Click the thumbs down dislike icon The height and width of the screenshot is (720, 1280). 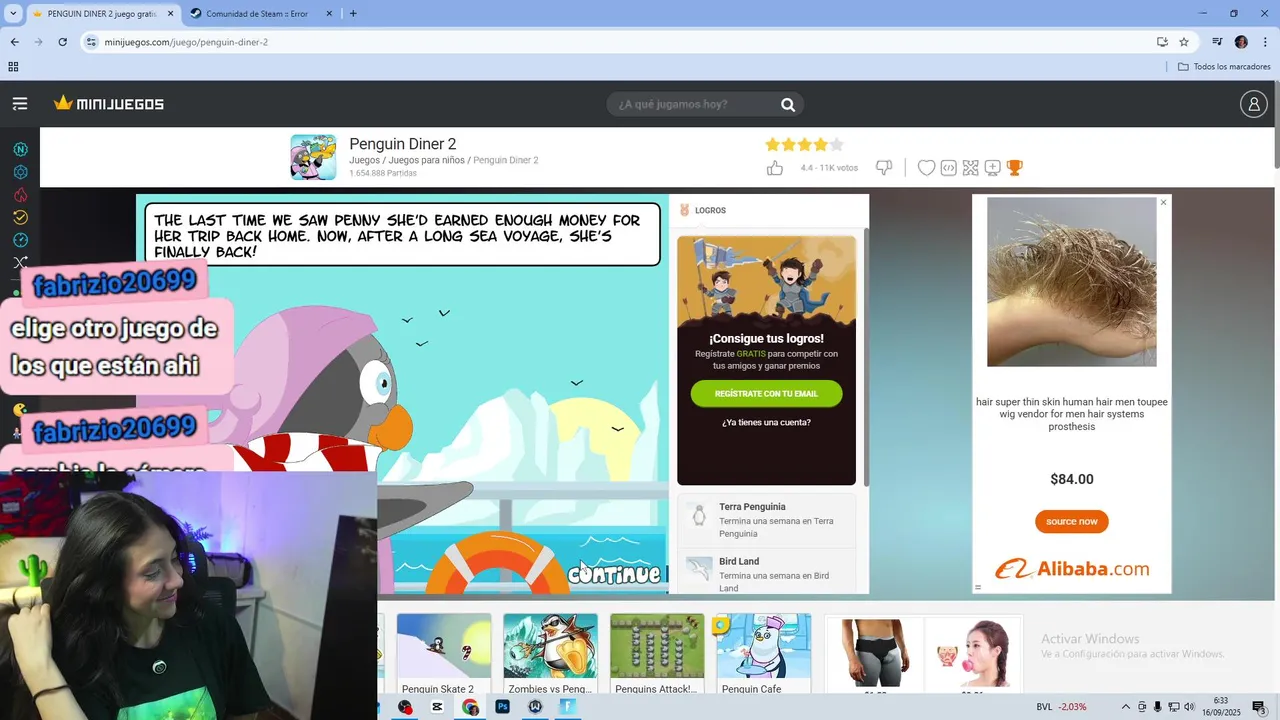884,168
